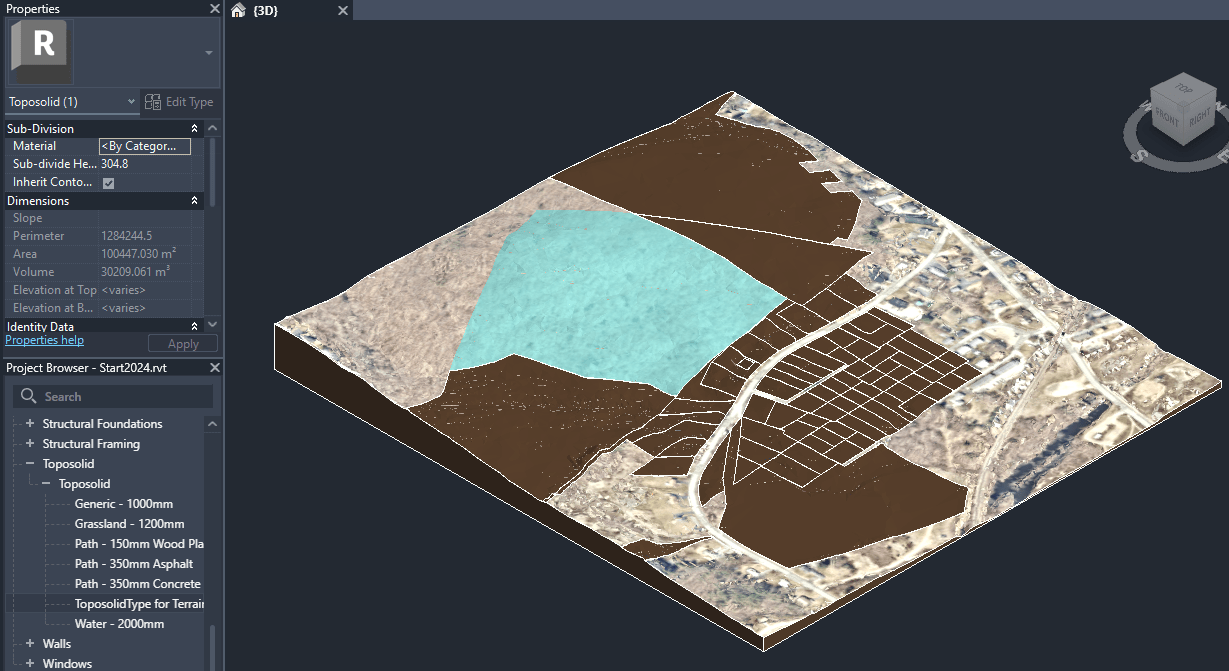Viewport: 1229px width, 671px height.
Task: Expand the Walls category in Project Browser
Action: pyautogui.click(x=29, y=643)
